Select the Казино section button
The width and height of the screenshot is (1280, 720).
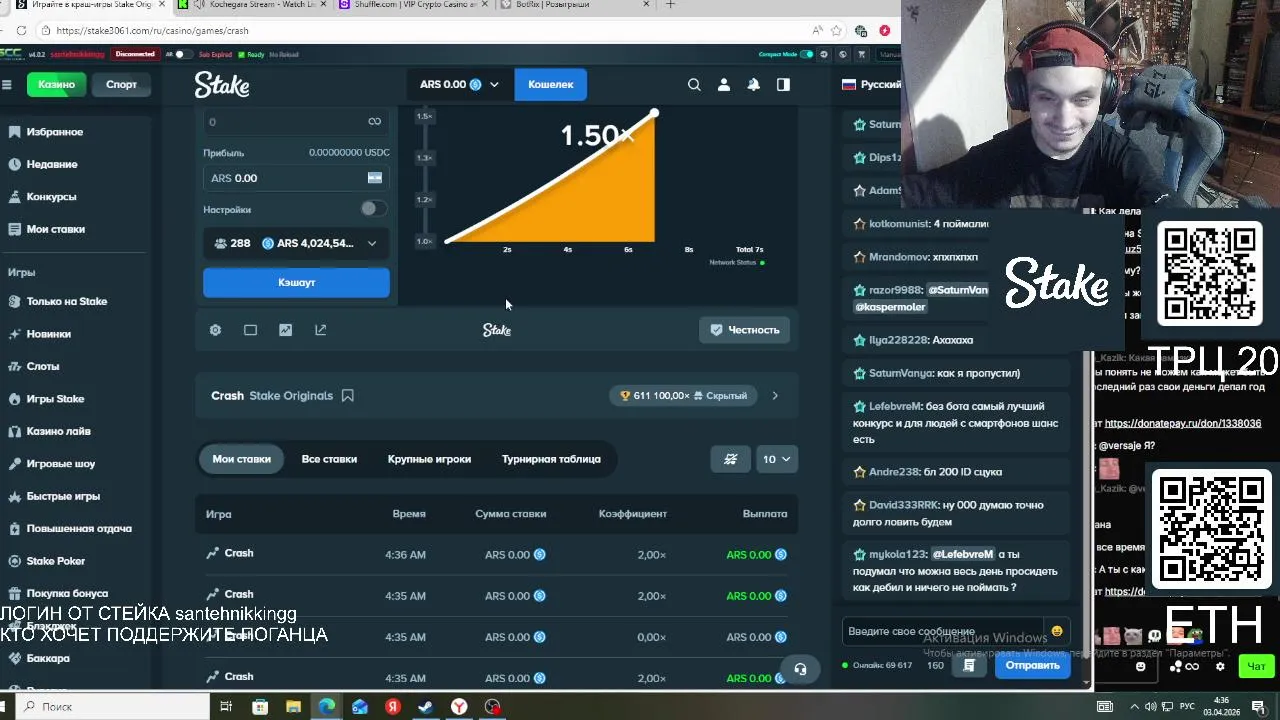pos(56,84)
